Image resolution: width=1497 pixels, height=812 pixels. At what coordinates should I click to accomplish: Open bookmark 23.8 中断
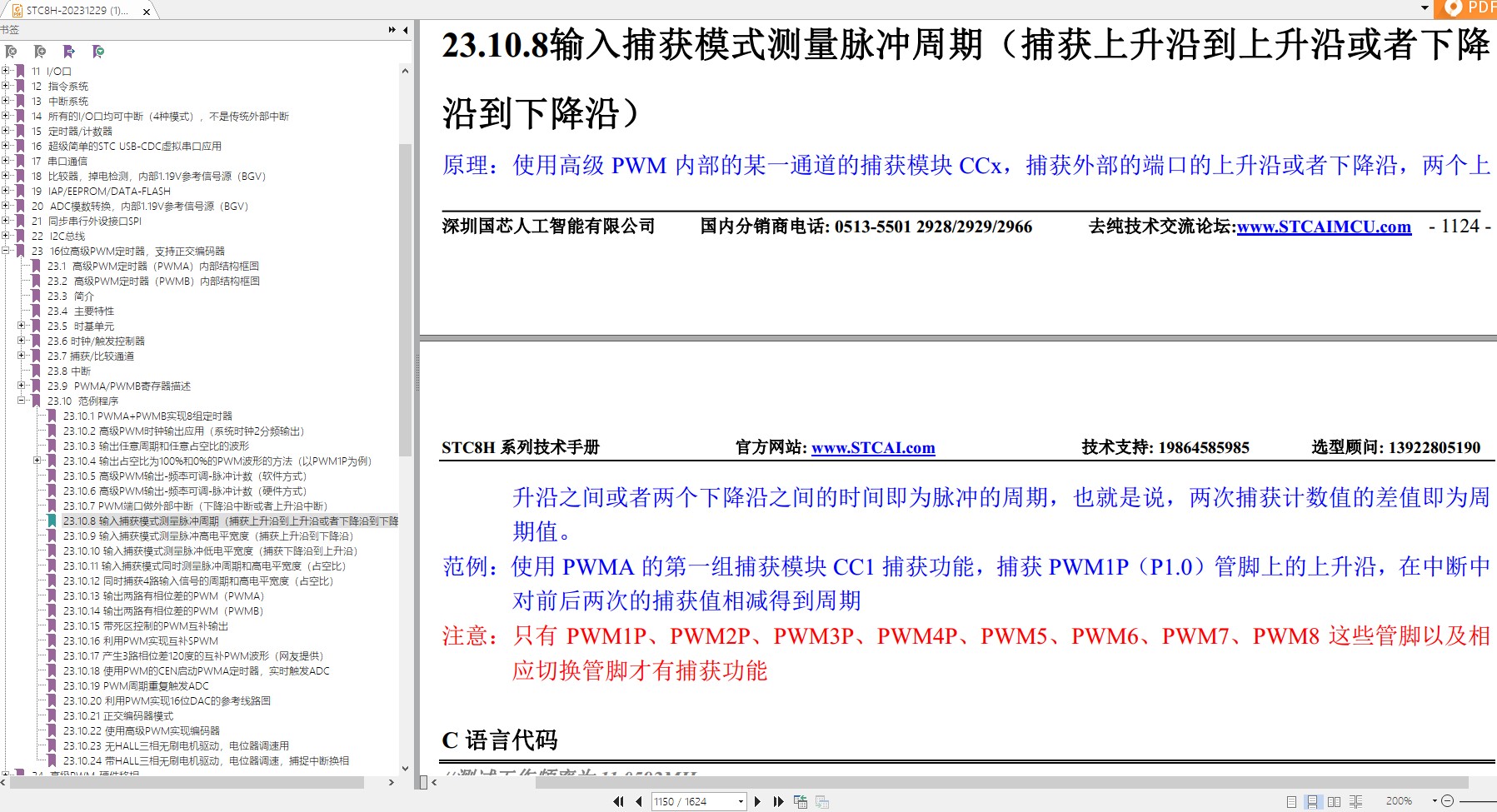pos(69,371)
